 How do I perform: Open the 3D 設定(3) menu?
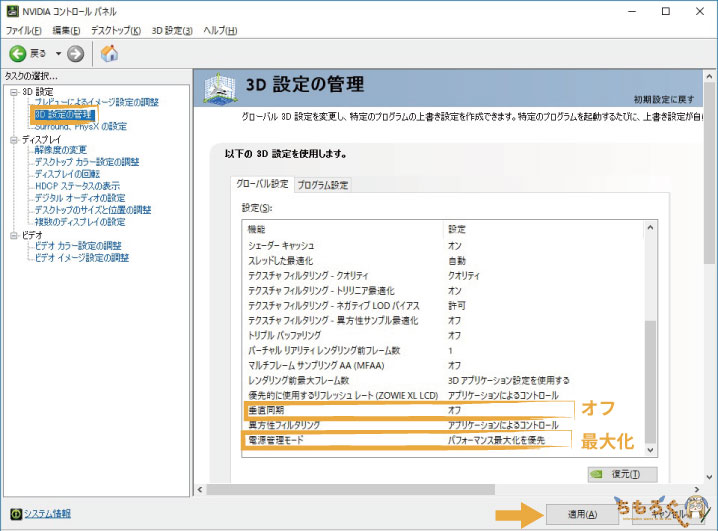point(172,31)
